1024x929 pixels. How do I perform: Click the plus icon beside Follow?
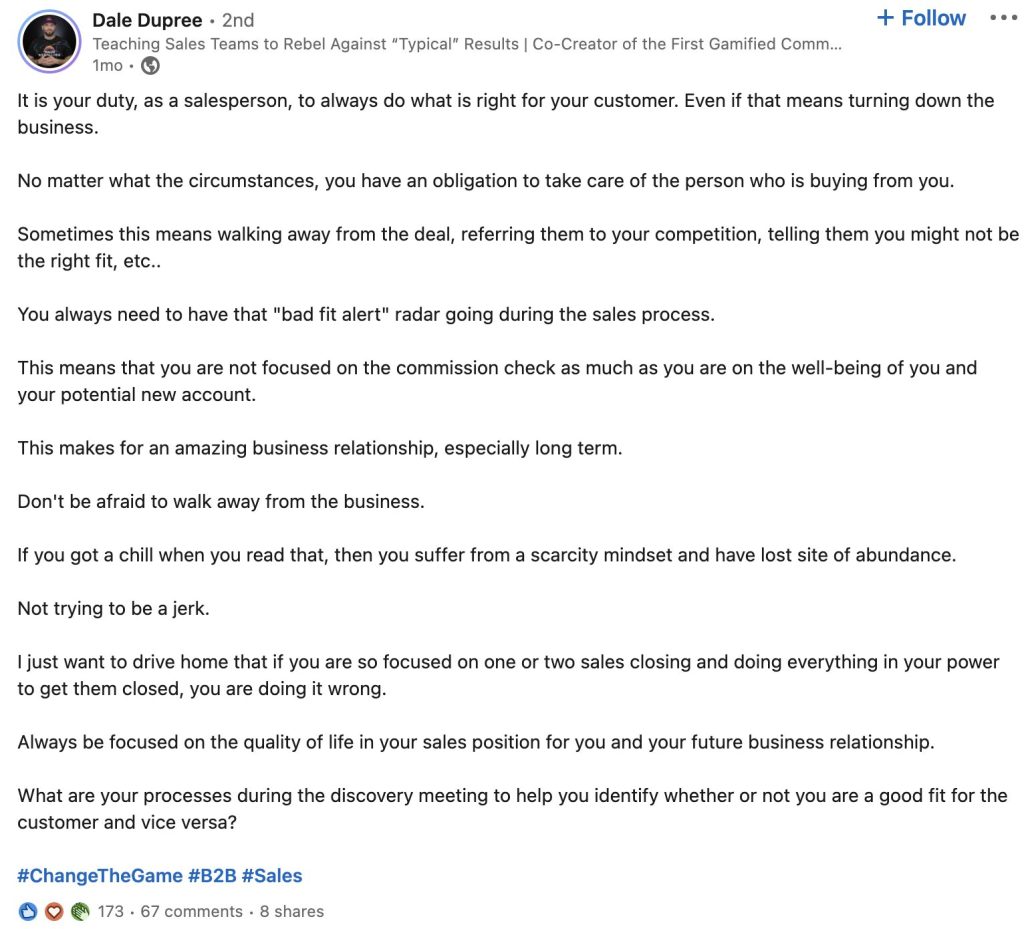tap(885, 18)
